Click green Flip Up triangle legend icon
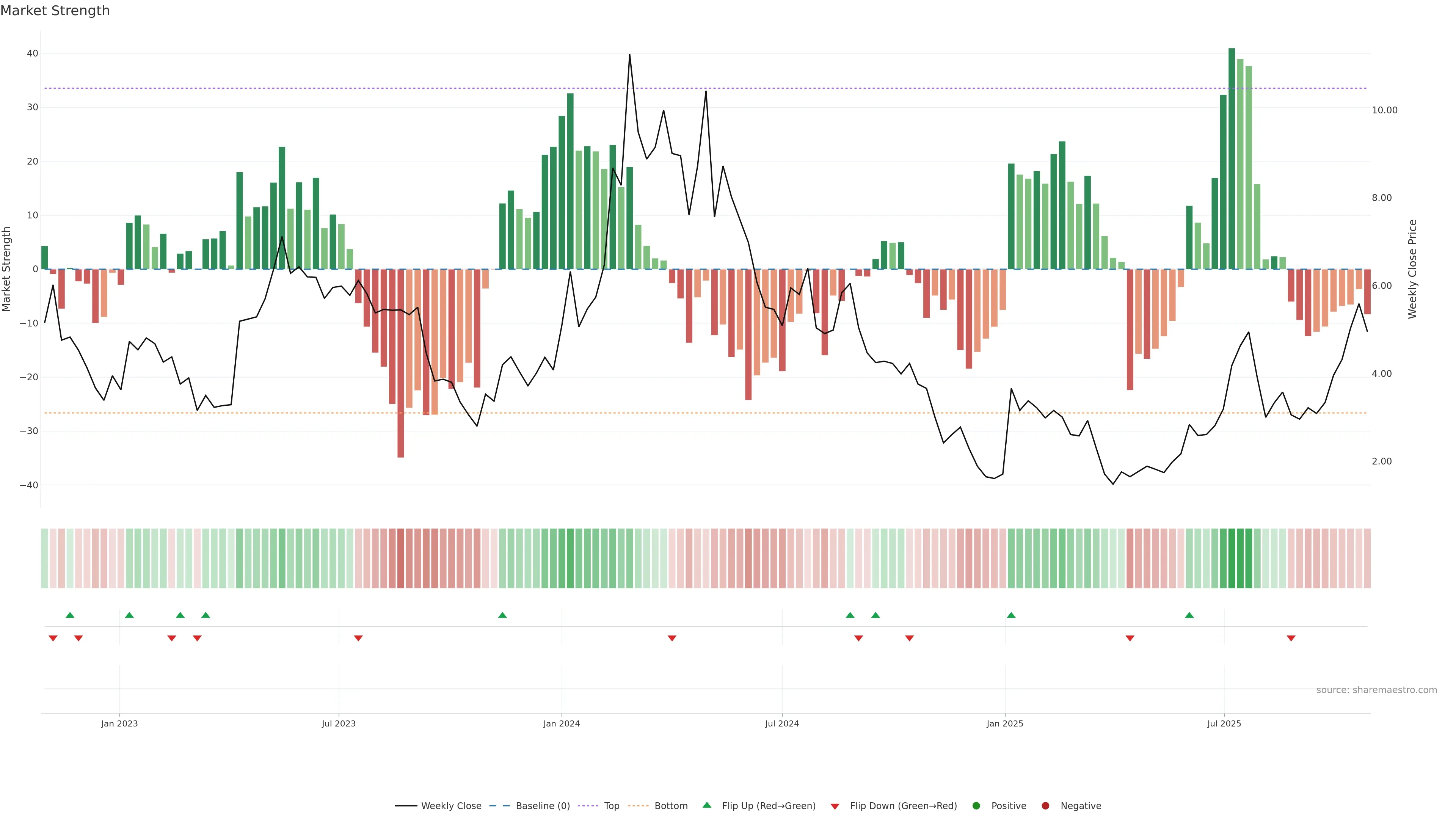 706,805
